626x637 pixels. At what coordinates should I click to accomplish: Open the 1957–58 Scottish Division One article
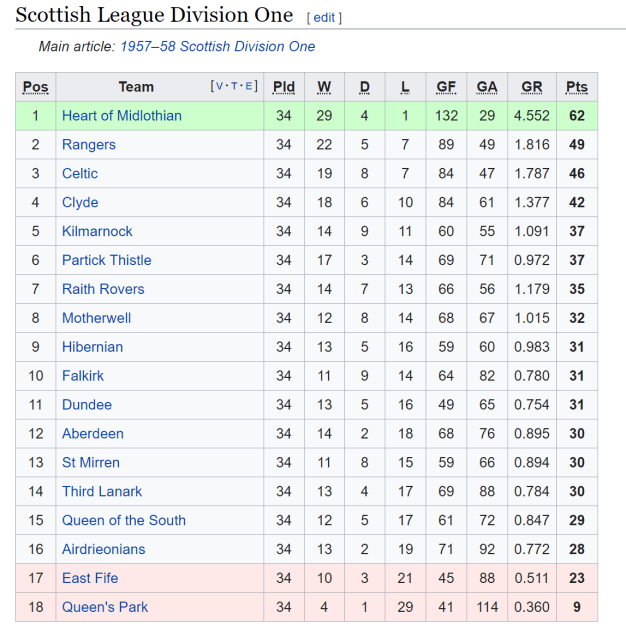point(217,46)
